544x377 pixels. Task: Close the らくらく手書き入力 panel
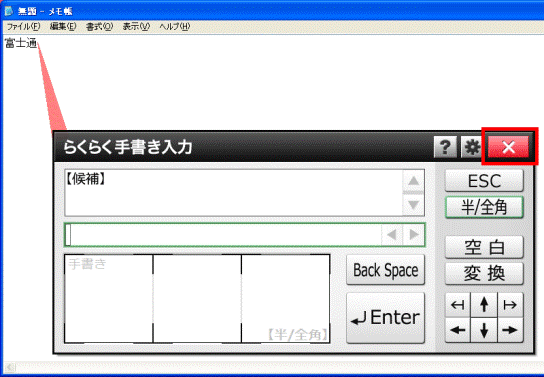pos(509,147)
